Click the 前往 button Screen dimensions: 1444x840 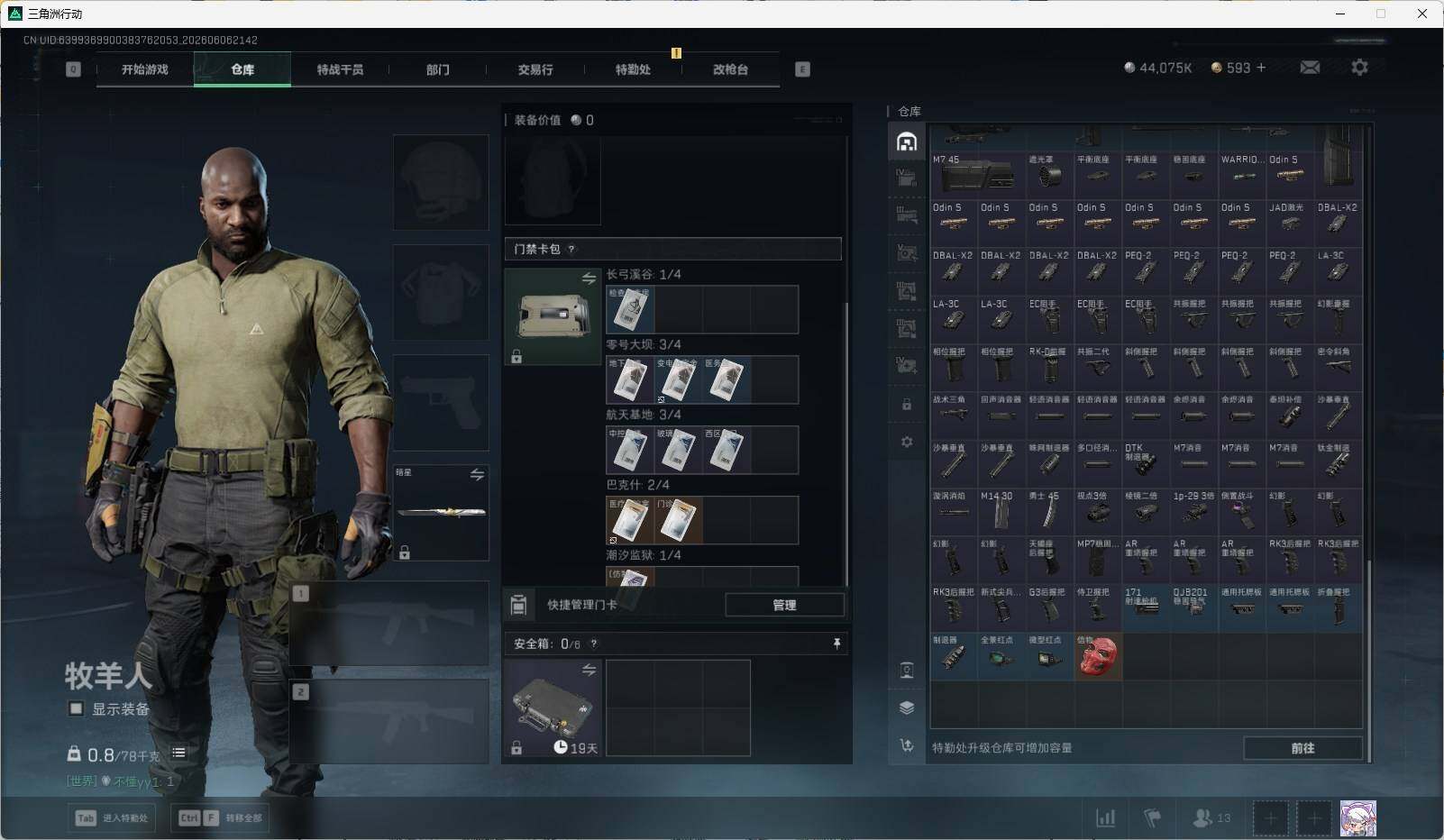tap(1302, 748)
